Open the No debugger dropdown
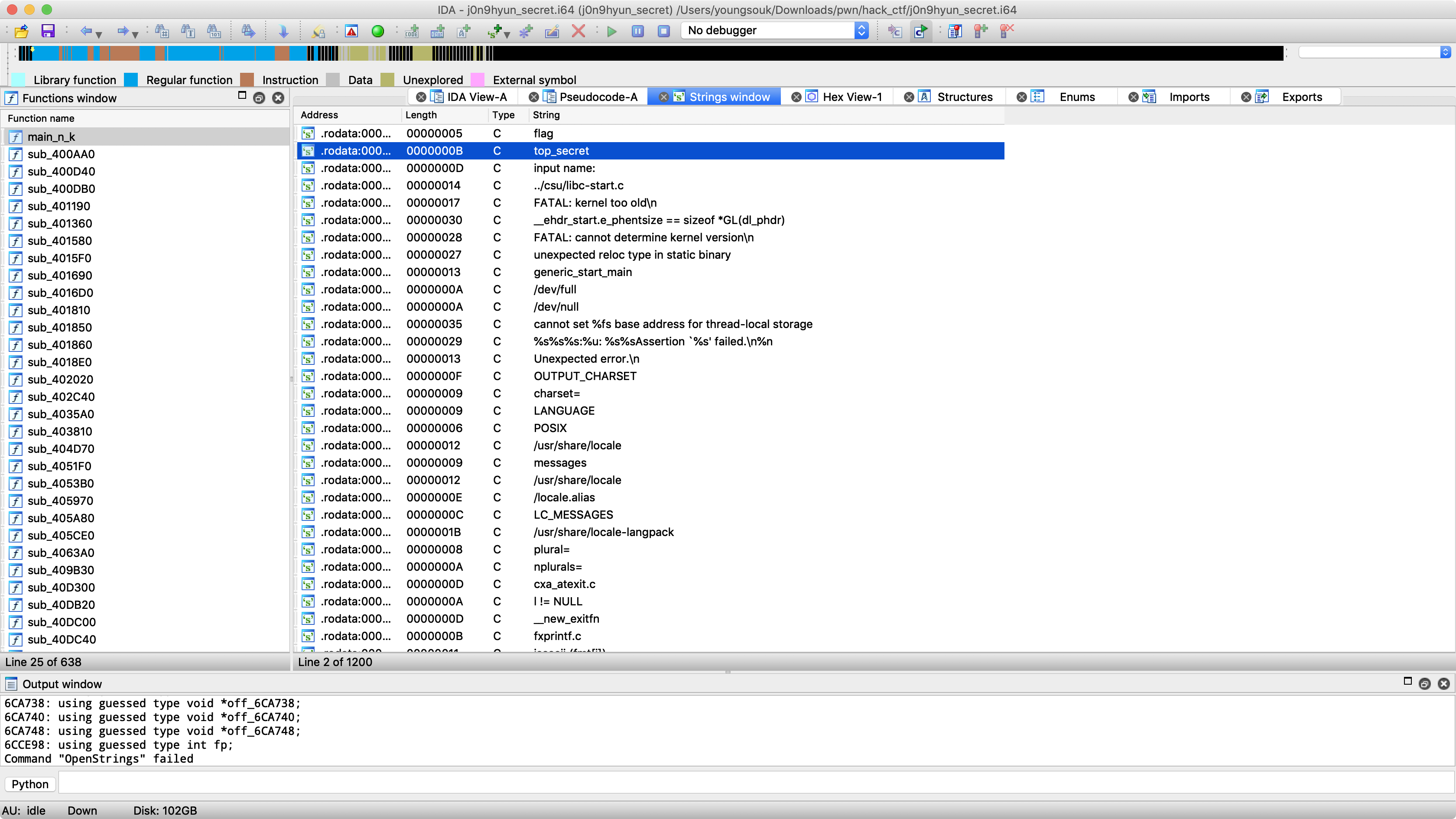This screenshot has height=819, width=1456. click(x=774, y=30)
